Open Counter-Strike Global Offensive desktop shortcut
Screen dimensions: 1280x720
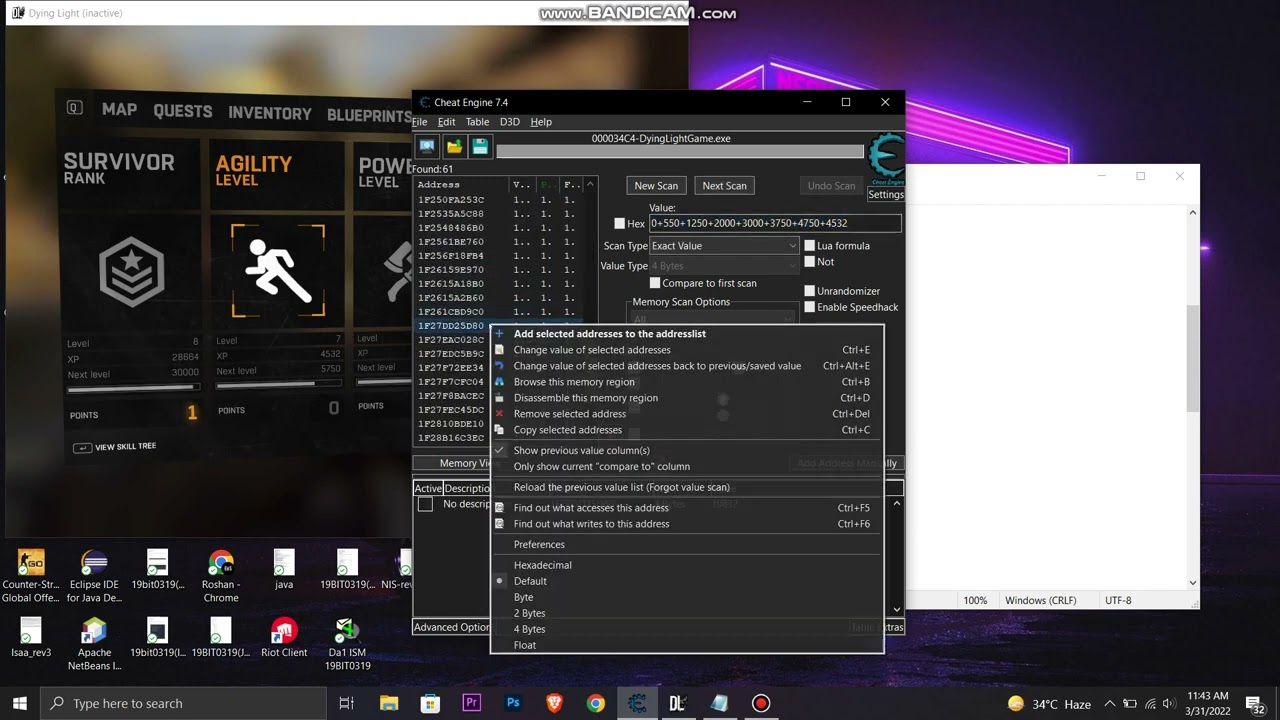point(30,575)
